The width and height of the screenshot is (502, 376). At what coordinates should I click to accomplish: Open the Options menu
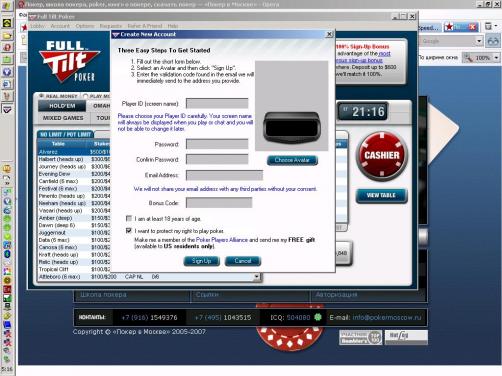pyautogui.click(x=85, y=26)
